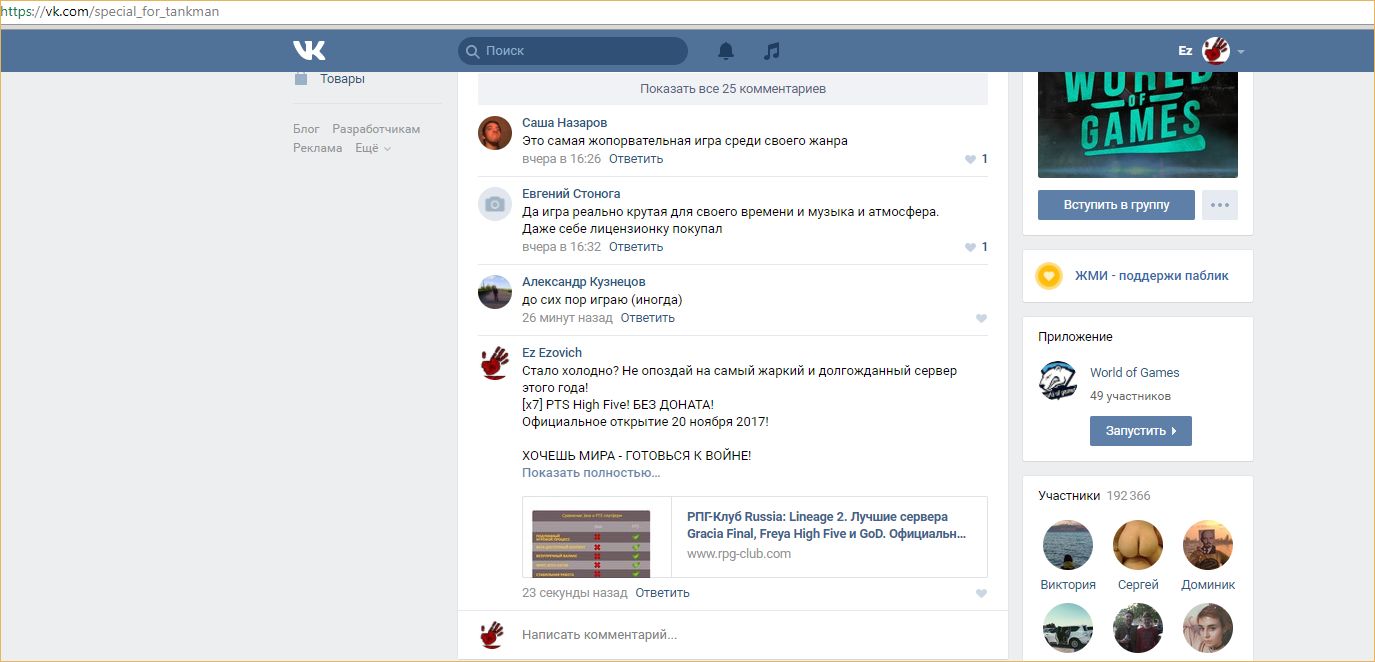Screen dimensions: 1375x662
Task: Click the World of Games group cover image
Action: 1138,125
